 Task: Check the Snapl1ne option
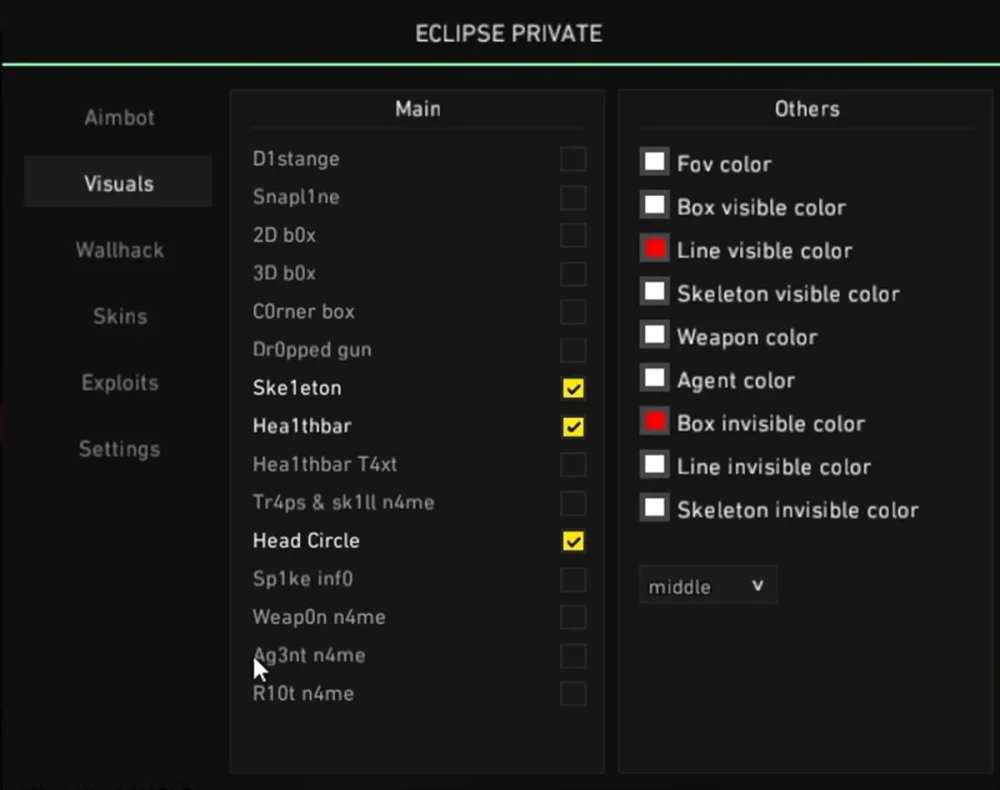point(573,197)
